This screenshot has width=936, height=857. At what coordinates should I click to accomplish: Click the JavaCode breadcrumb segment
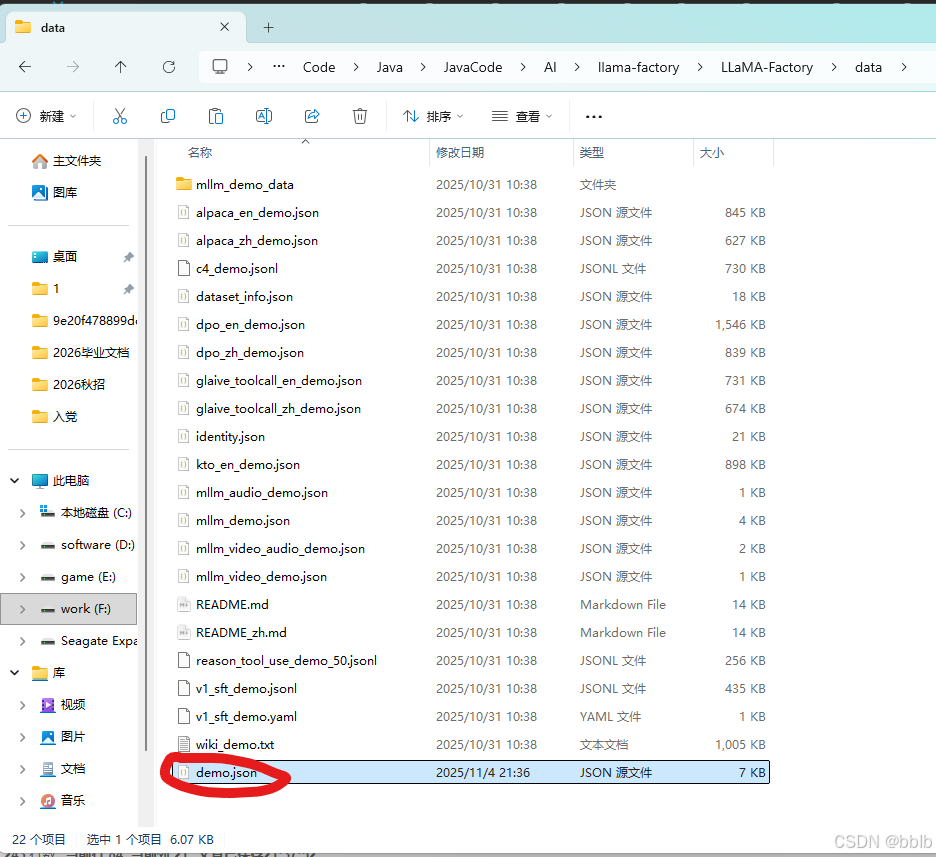coord(473,67)
